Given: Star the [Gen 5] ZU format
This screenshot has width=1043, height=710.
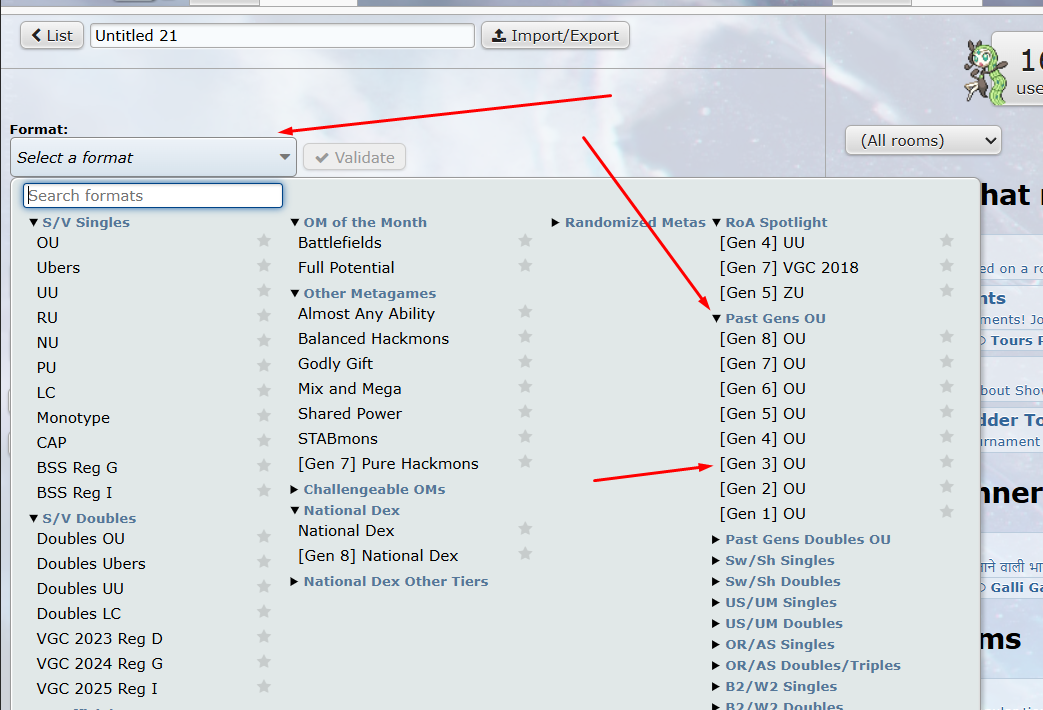Looking at the screenshot, I should [x=947, y=291].
